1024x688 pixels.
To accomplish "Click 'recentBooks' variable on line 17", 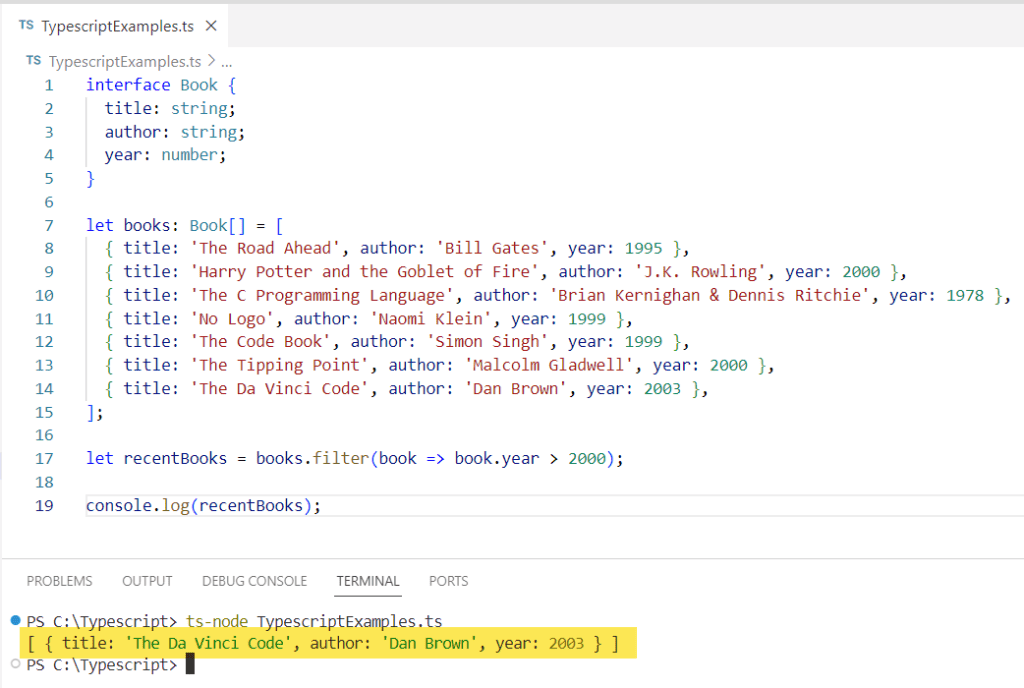I will [x=175, y=458].
